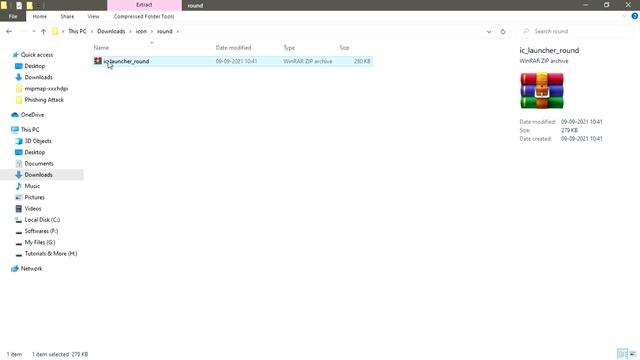Click the WinRAR ZIP archive type cell
Viewport: 640px width, 360px height.
point(308,61)
